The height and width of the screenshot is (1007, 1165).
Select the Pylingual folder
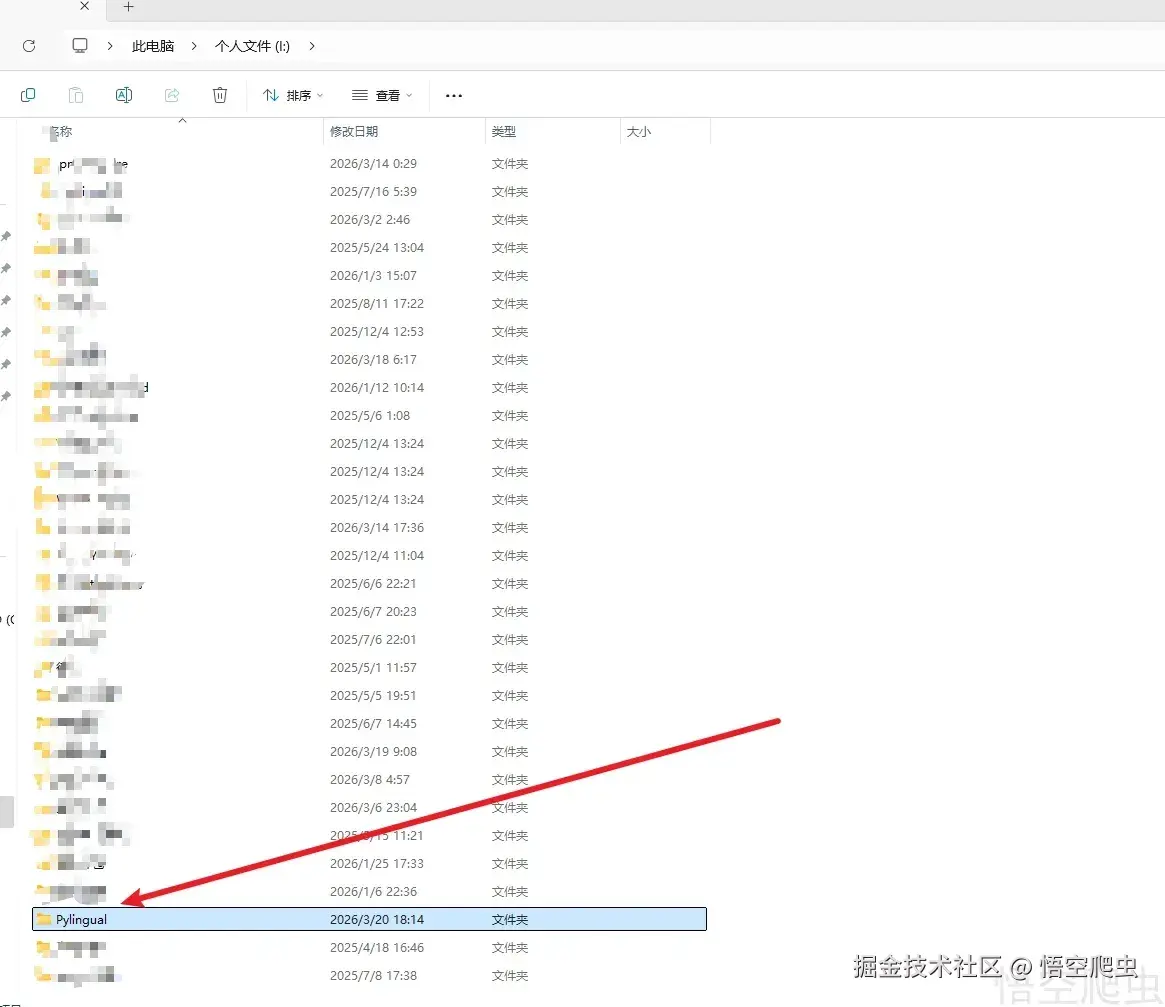tap(369, 919)
